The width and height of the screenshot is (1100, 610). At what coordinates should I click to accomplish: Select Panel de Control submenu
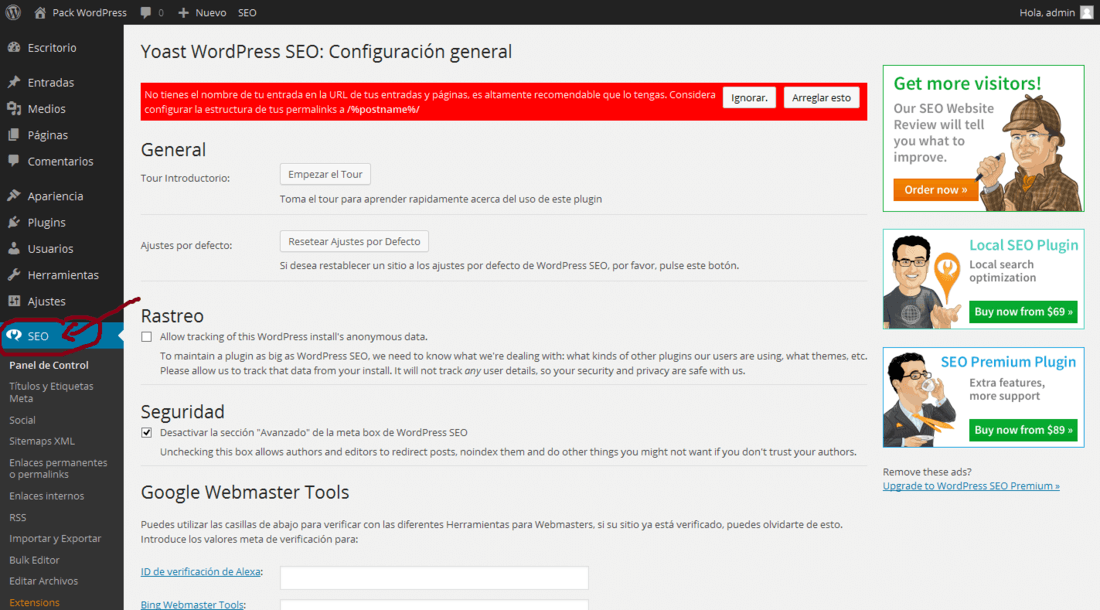(x=49, y=365)
